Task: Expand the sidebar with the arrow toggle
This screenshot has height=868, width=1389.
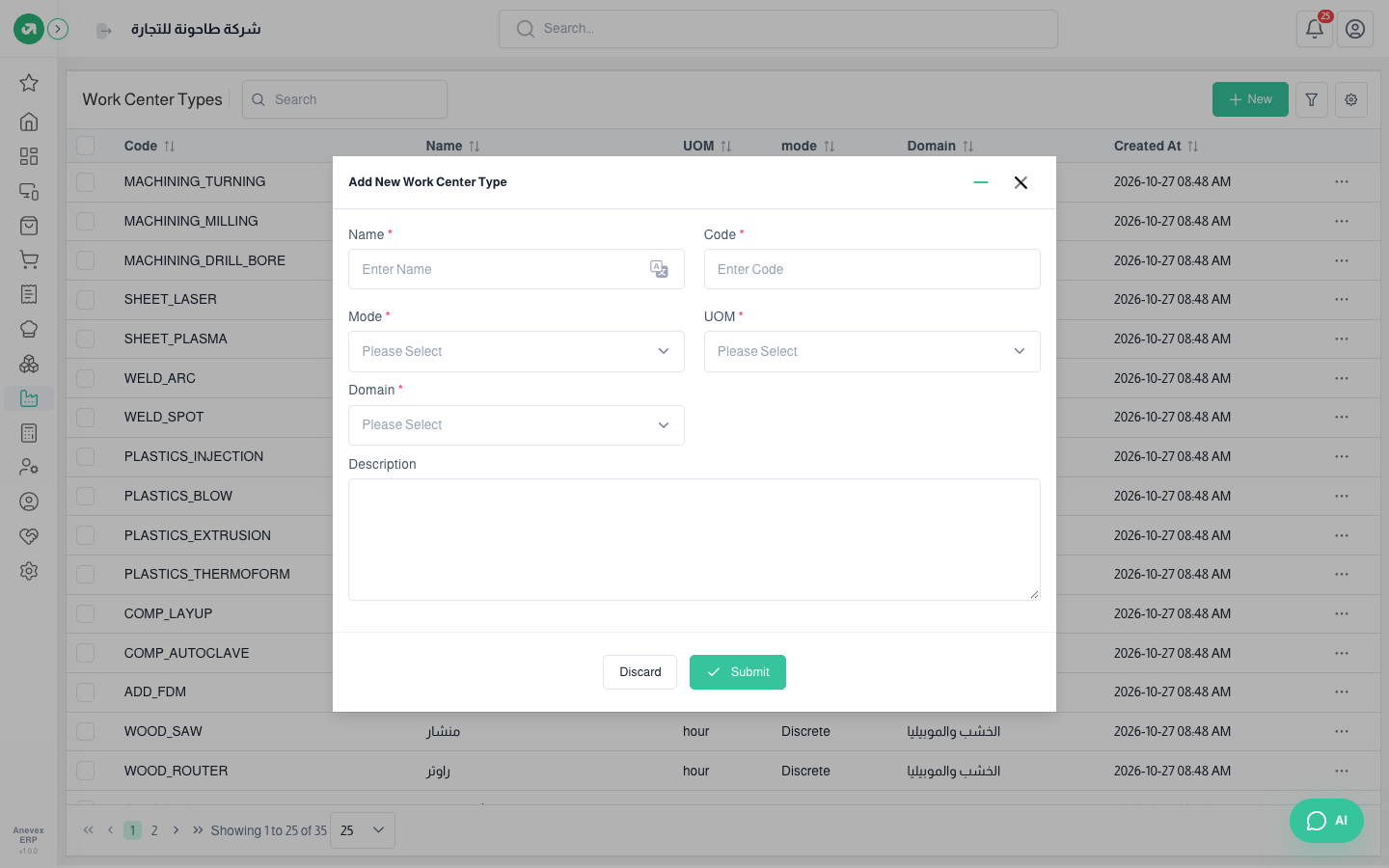Action: point(58,29)
